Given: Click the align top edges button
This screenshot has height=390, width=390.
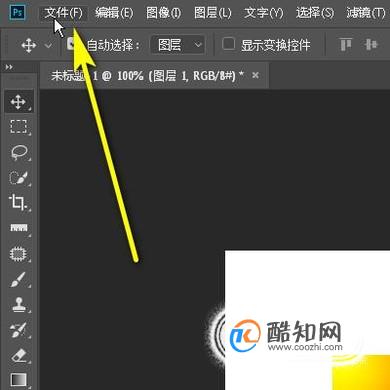Looking at the screenshot, I should click(345, 44).
